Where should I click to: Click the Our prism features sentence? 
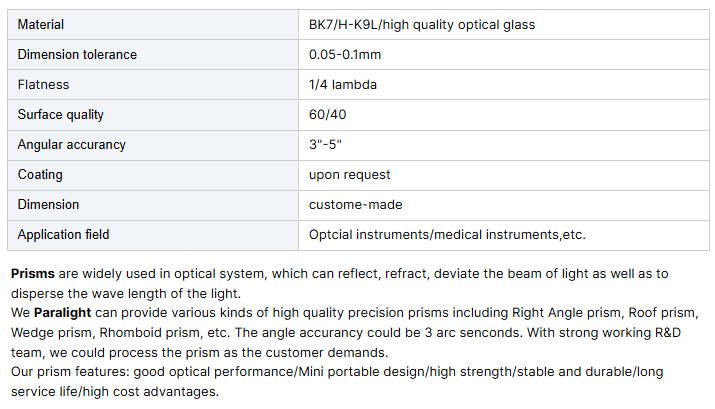click(x=337, y=382)
